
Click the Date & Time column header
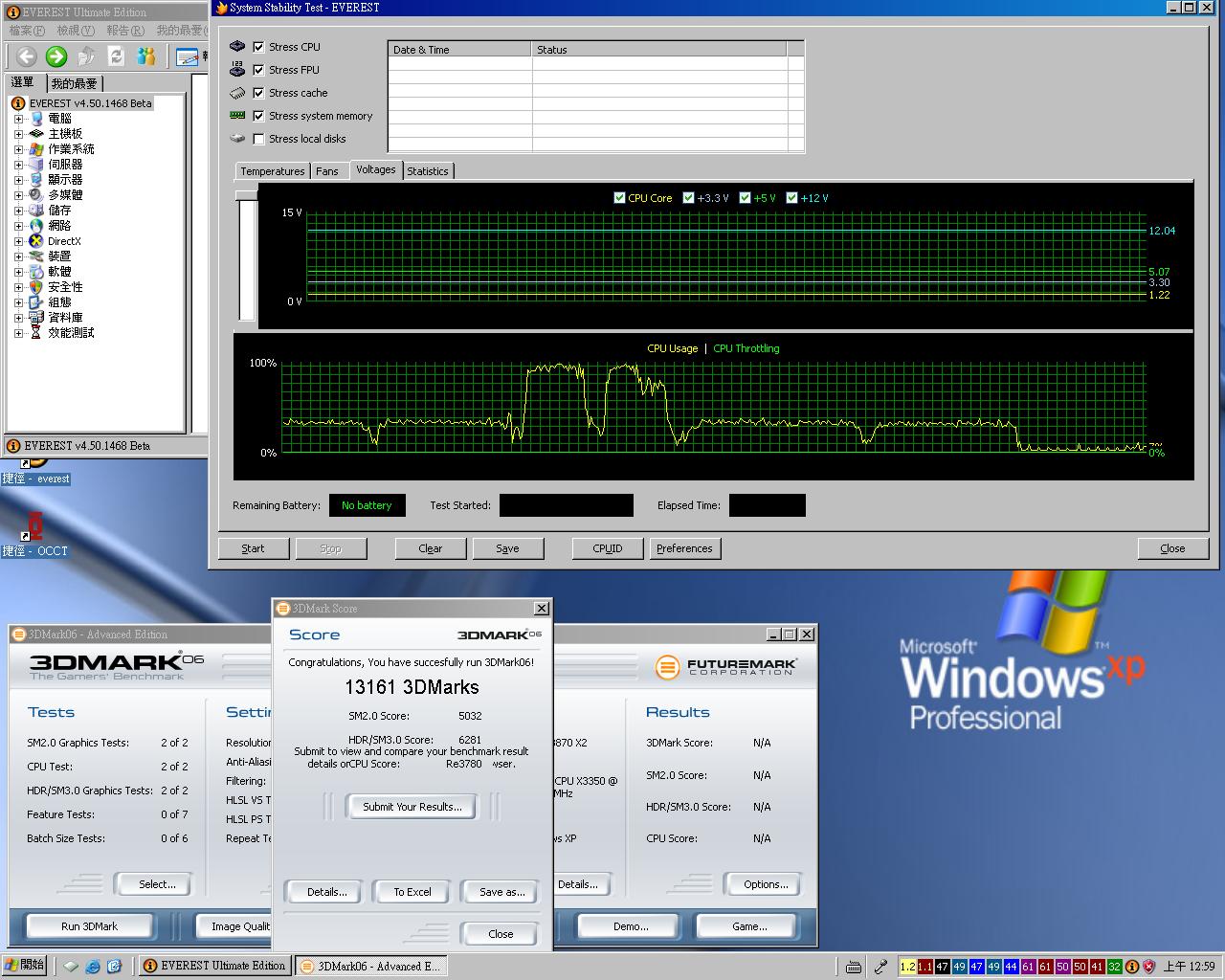[460, 50]
